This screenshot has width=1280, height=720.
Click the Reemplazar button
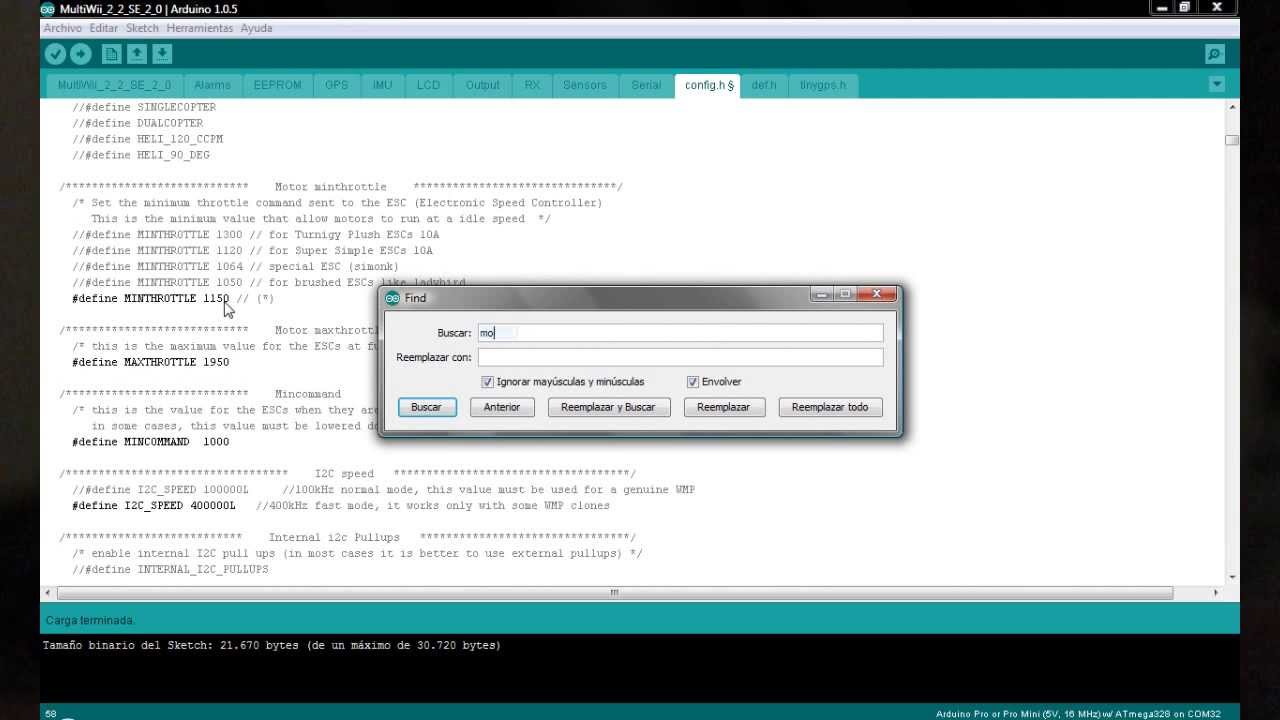coord(723,407)
